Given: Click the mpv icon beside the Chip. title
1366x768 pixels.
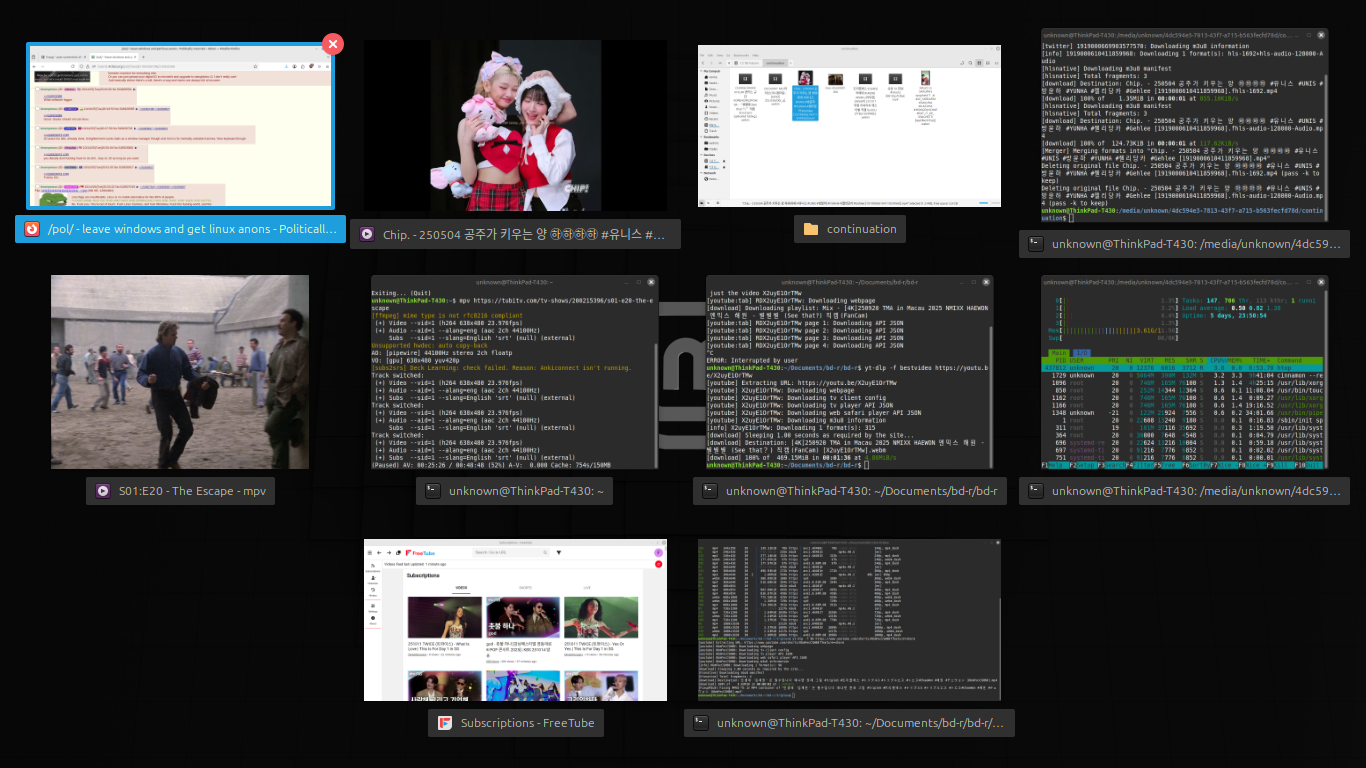Looking at the screenshot, I should coord(367,235).
